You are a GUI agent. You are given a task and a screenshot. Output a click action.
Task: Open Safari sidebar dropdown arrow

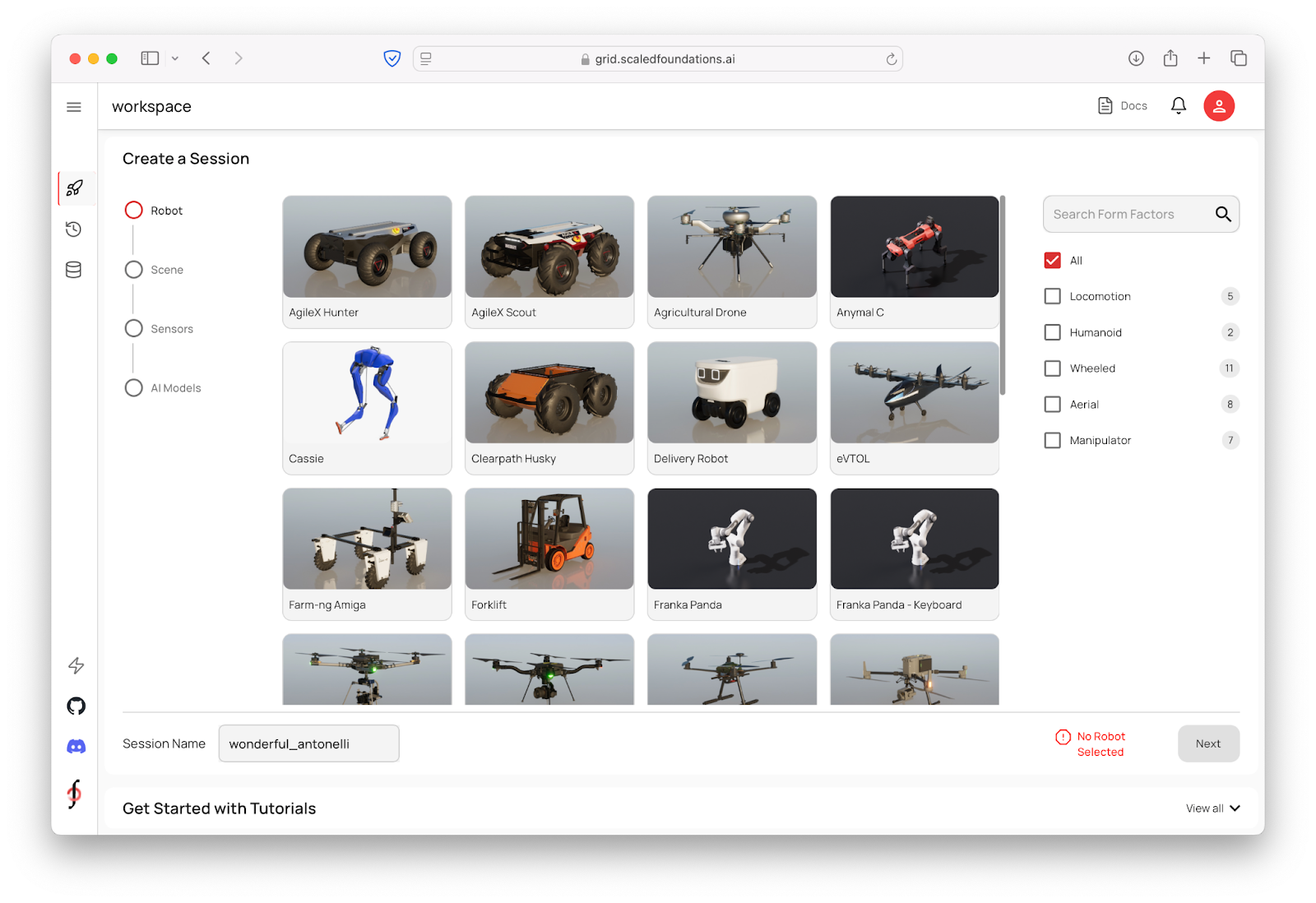tap(175, 58)
